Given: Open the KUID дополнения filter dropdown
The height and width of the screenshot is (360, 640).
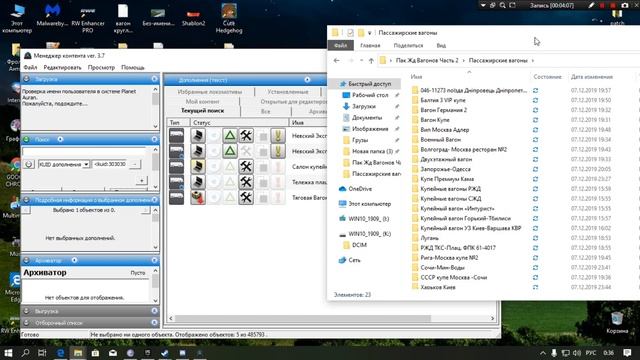Looking at the screenshot, I should coord(86,164).
